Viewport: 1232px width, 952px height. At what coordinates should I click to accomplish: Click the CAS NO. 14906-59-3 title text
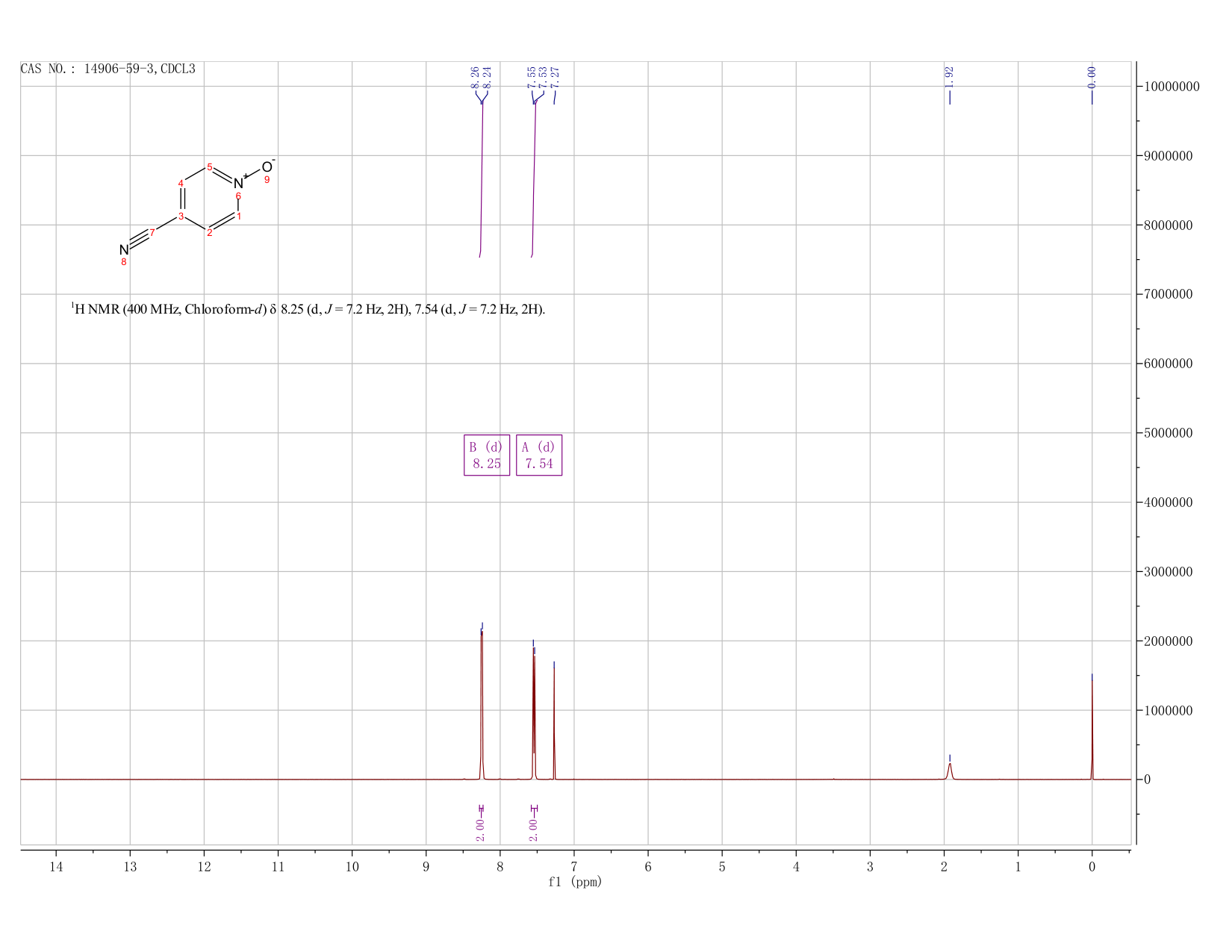pos(108,69)
